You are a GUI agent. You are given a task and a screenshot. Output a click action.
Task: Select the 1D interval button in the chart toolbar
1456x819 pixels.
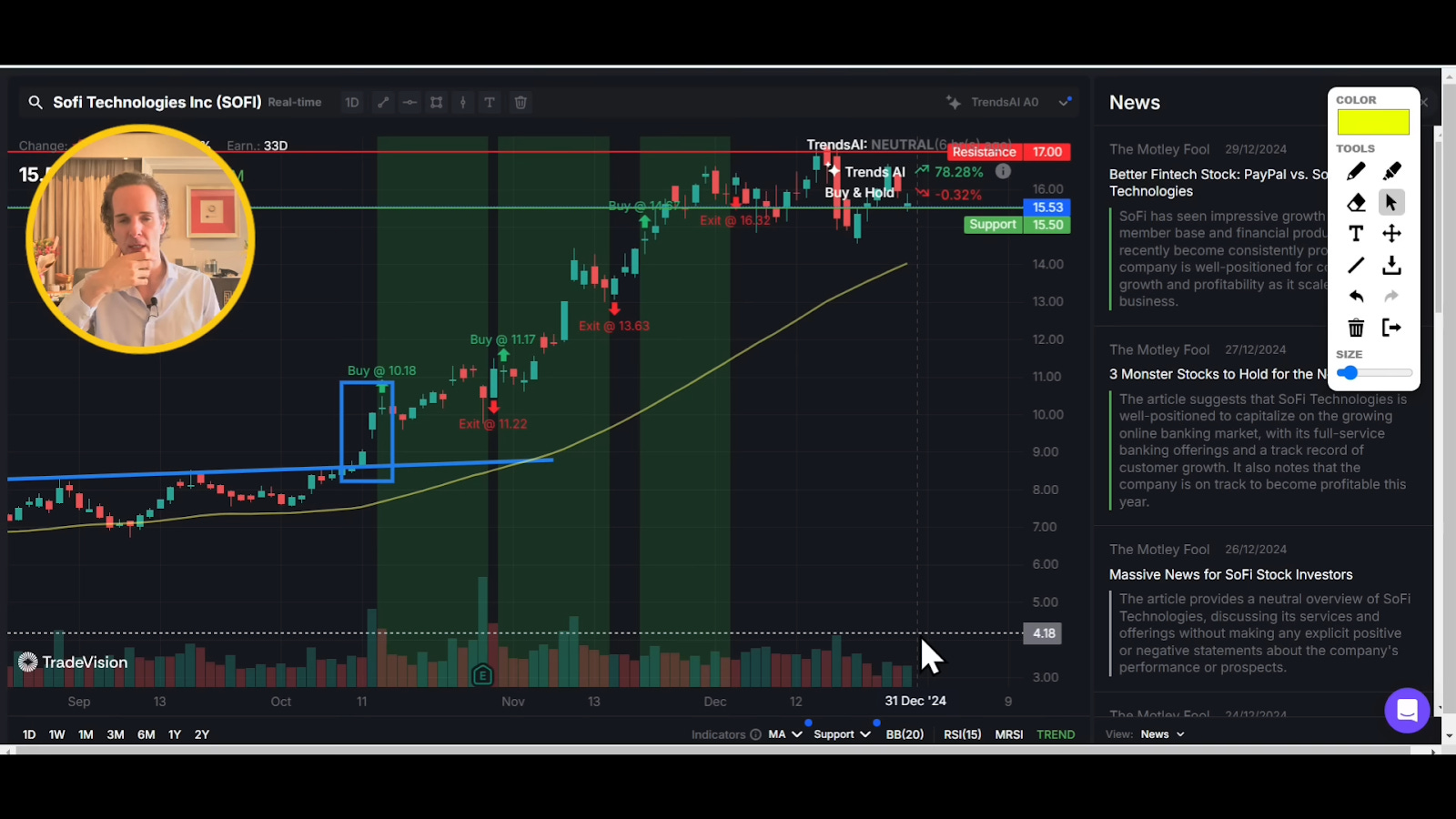pos(352,103)
